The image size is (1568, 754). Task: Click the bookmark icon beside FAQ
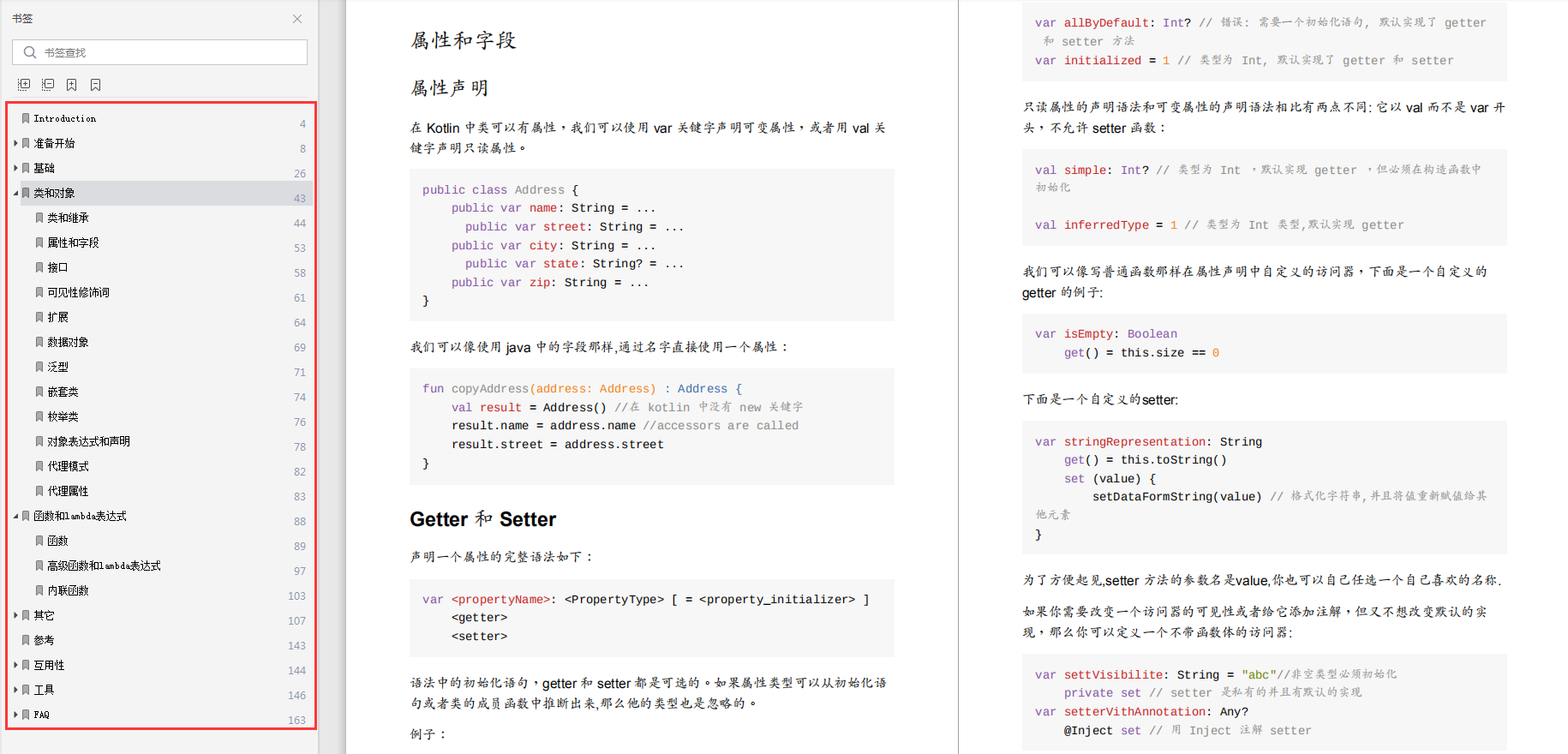[26, 715]
